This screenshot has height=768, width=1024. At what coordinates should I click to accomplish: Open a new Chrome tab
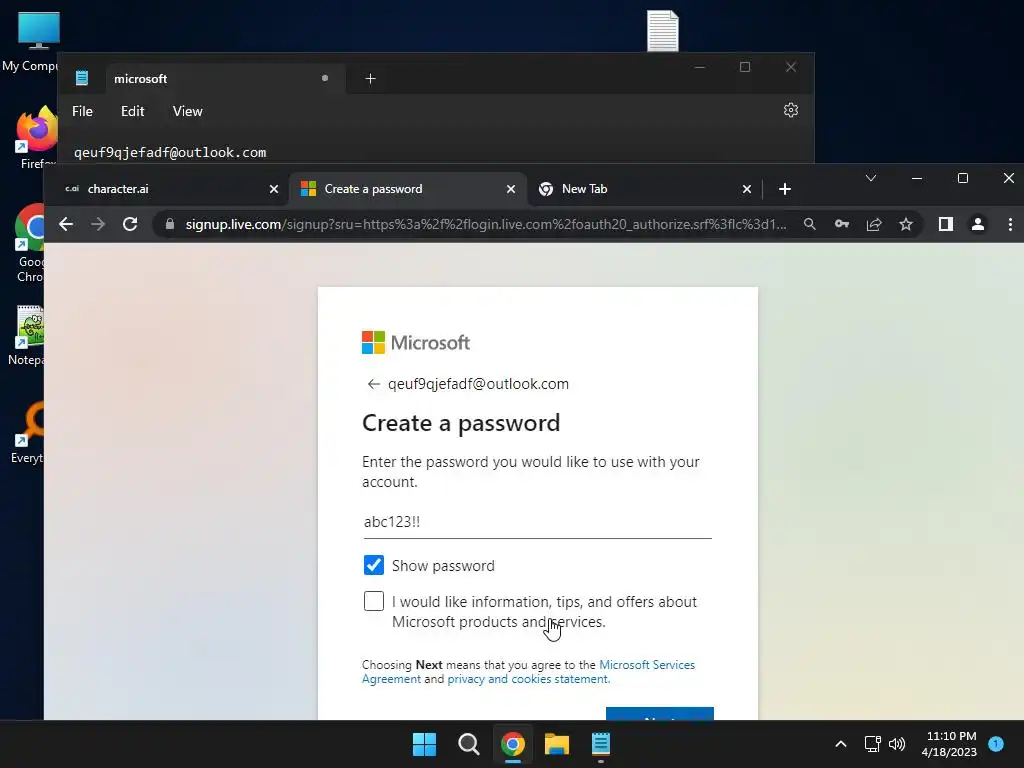785,189
